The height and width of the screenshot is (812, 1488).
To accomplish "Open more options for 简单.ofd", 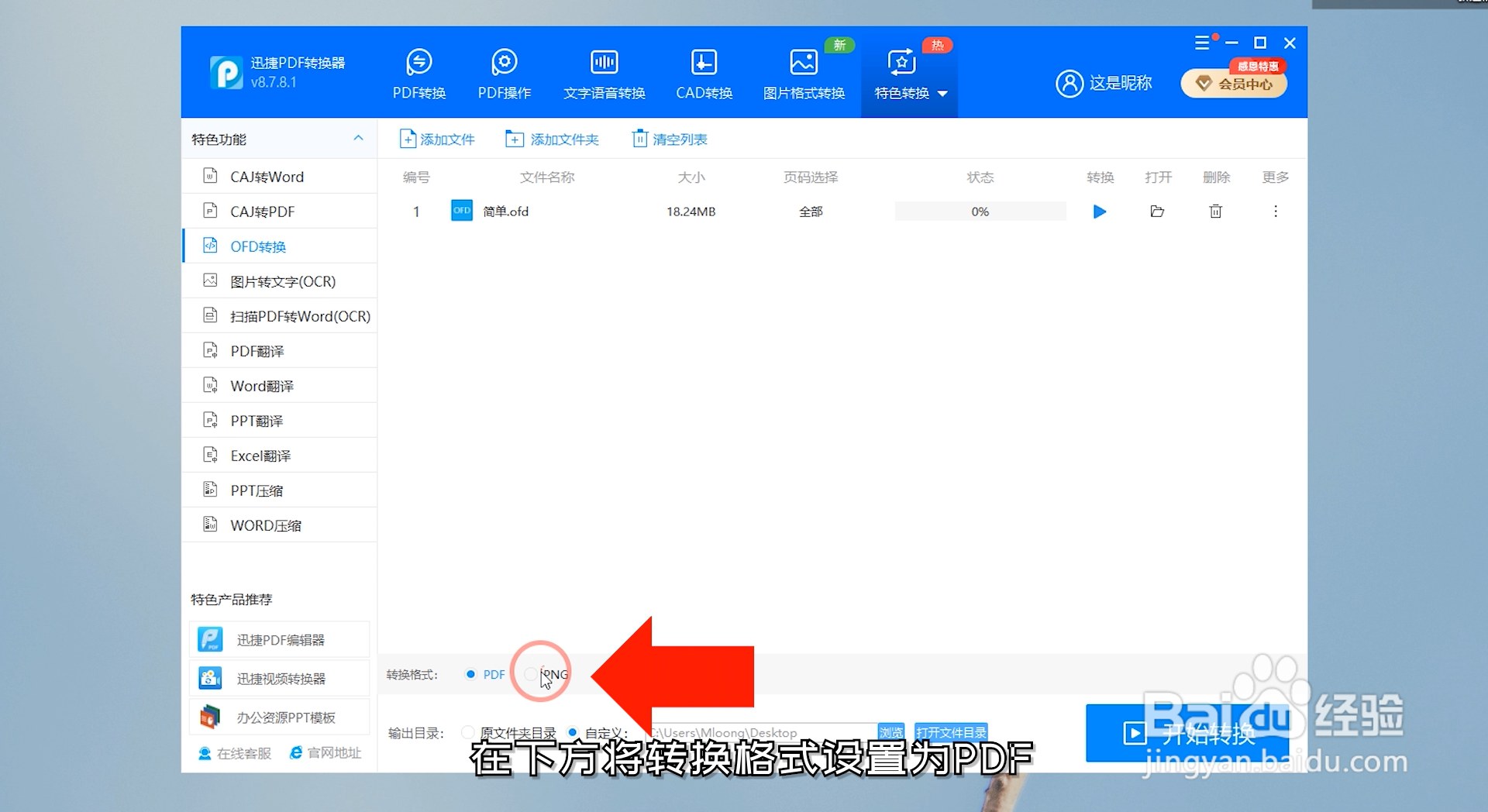I will pos(1276,212).
